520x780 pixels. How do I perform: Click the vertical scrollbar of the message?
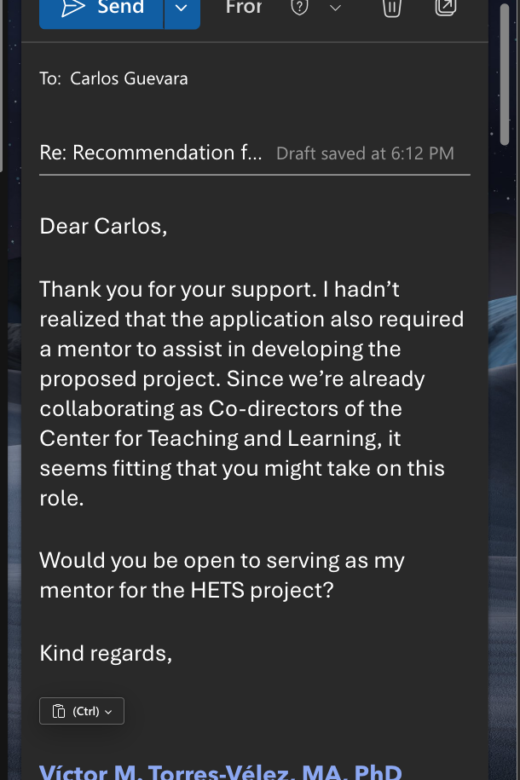tap(504, 75)
